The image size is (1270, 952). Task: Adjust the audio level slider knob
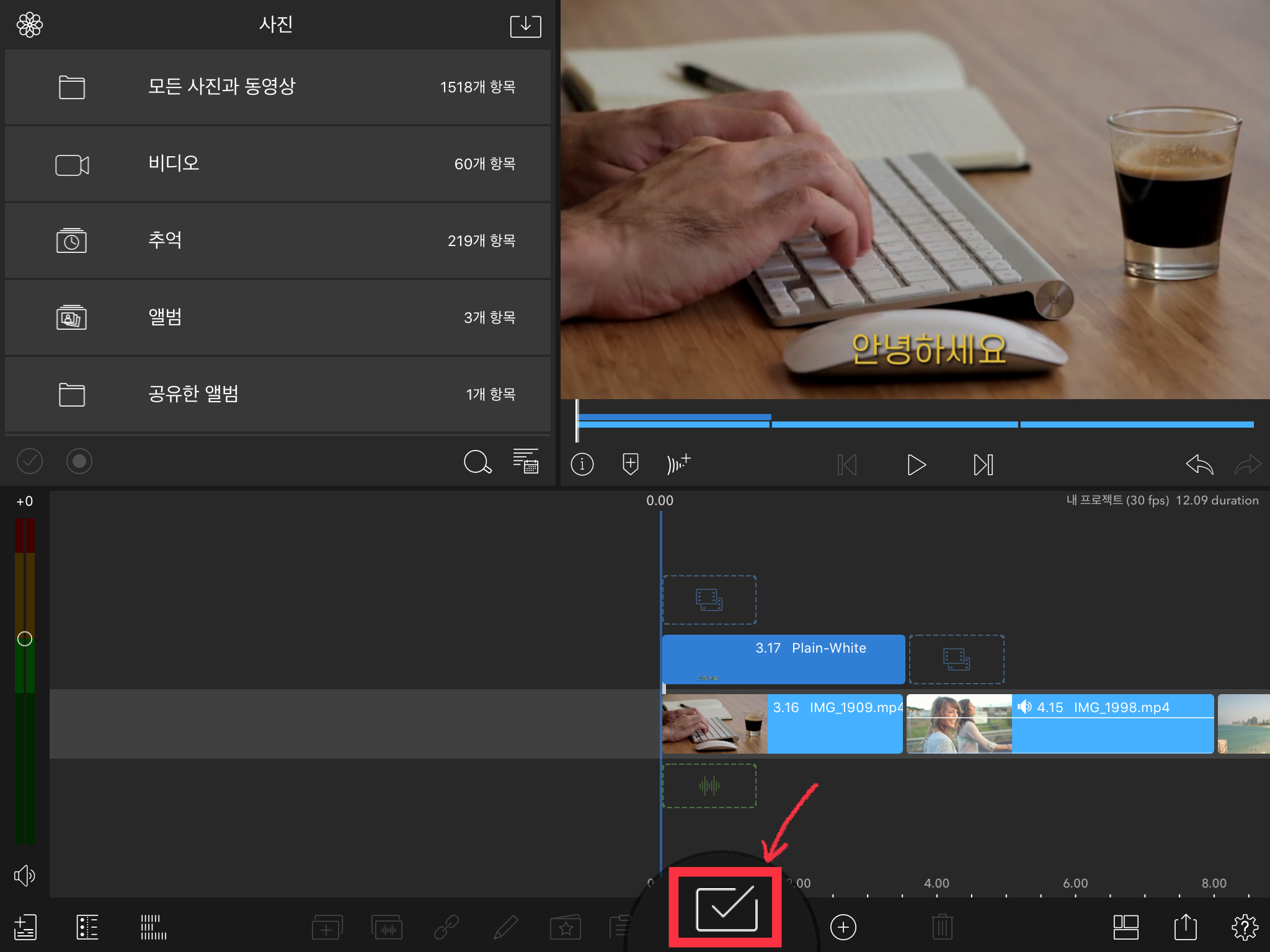tap(25, 639)
